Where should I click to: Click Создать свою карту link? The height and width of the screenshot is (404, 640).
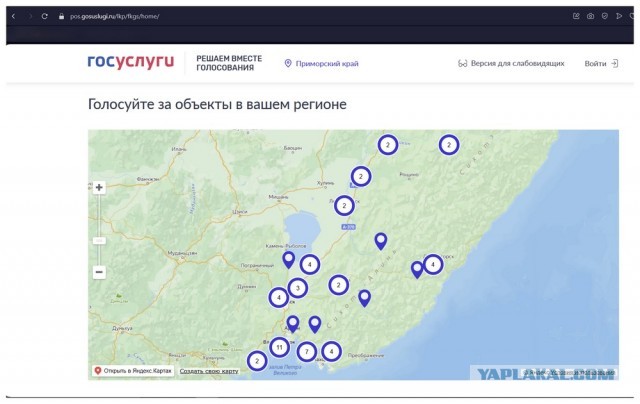[209, 371]
